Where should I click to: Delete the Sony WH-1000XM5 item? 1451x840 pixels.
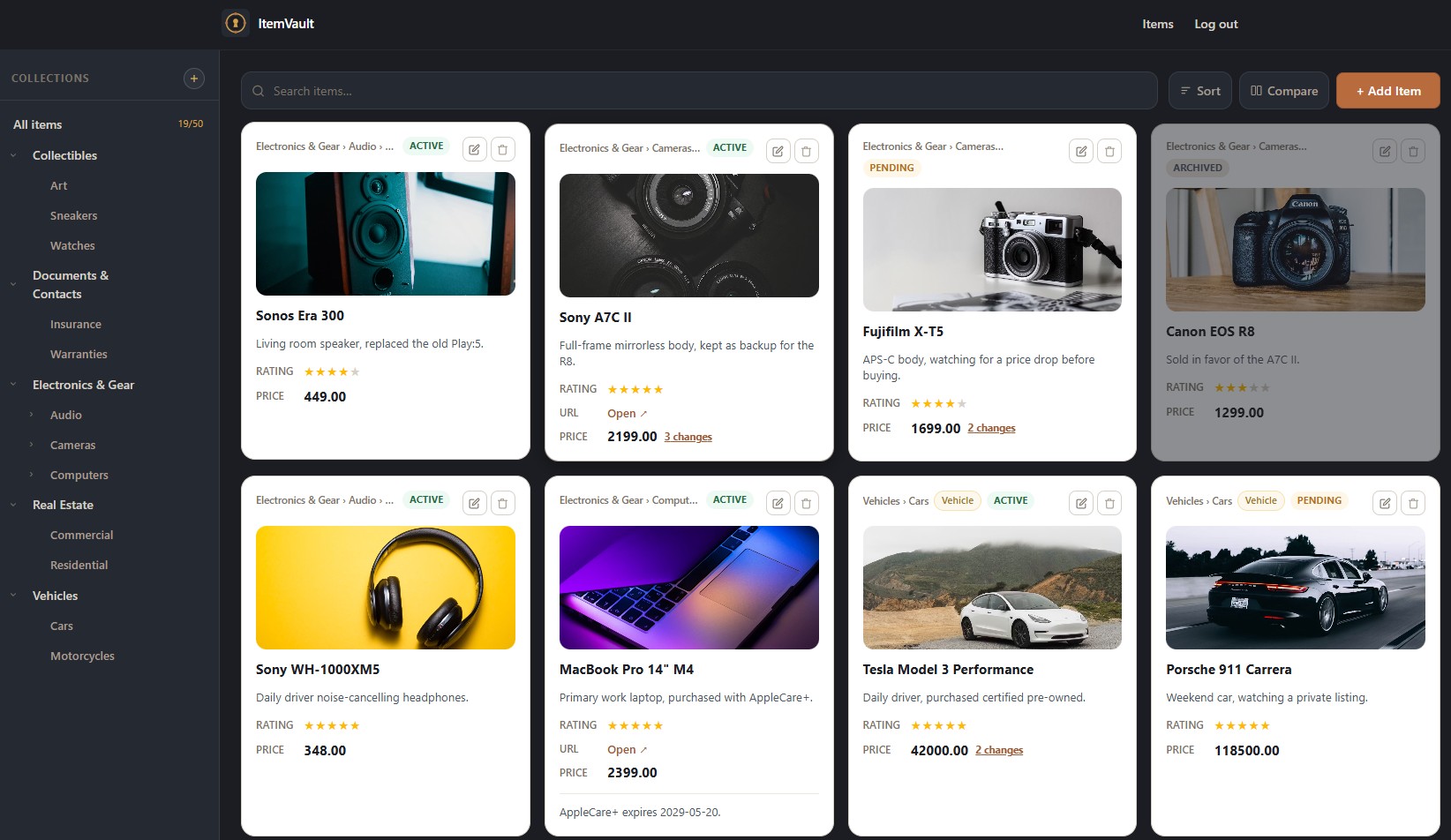point(503,503)
